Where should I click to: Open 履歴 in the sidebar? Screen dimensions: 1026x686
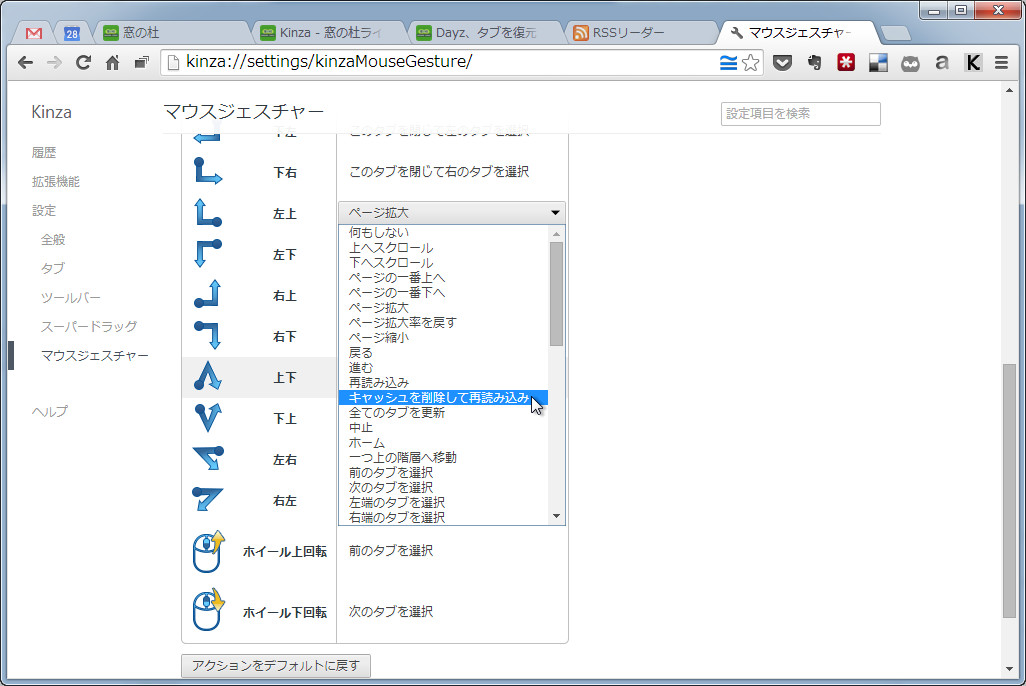tap(44, 153)
